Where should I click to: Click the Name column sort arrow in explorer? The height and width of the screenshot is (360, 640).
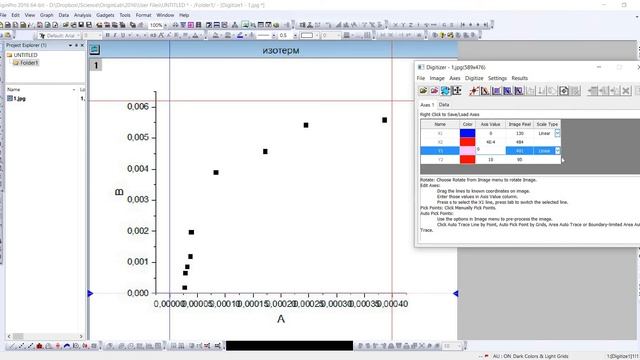pos(74,89)
